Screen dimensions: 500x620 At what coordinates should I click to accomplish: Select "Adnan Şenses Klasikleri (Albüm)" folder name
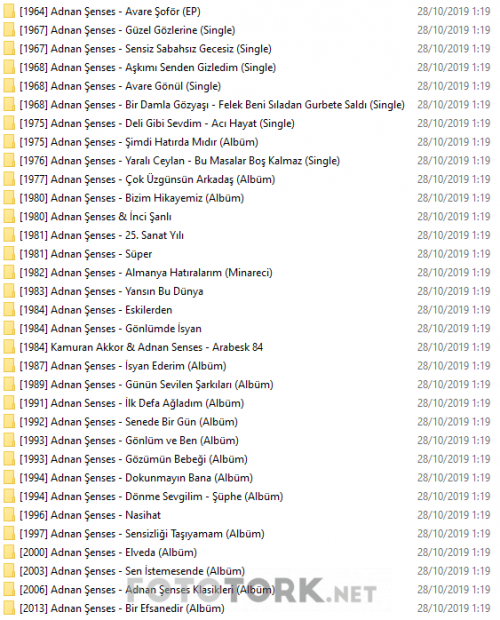[x=200, y=590]
